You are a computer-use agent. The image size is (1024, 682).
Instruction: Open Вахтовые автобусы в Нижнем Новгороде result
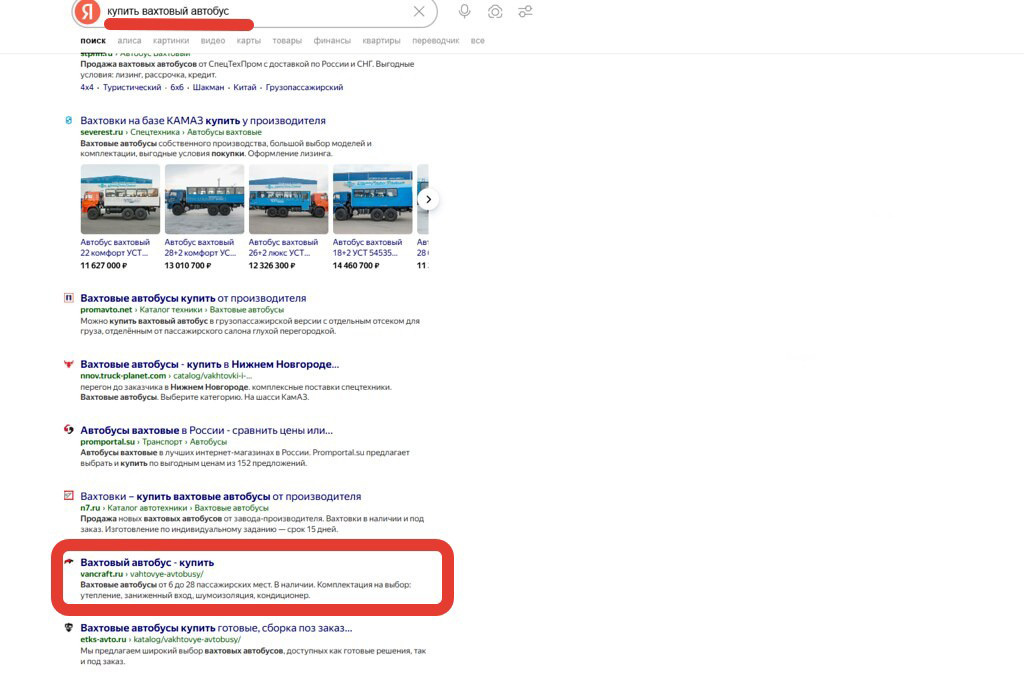[210, 364]
